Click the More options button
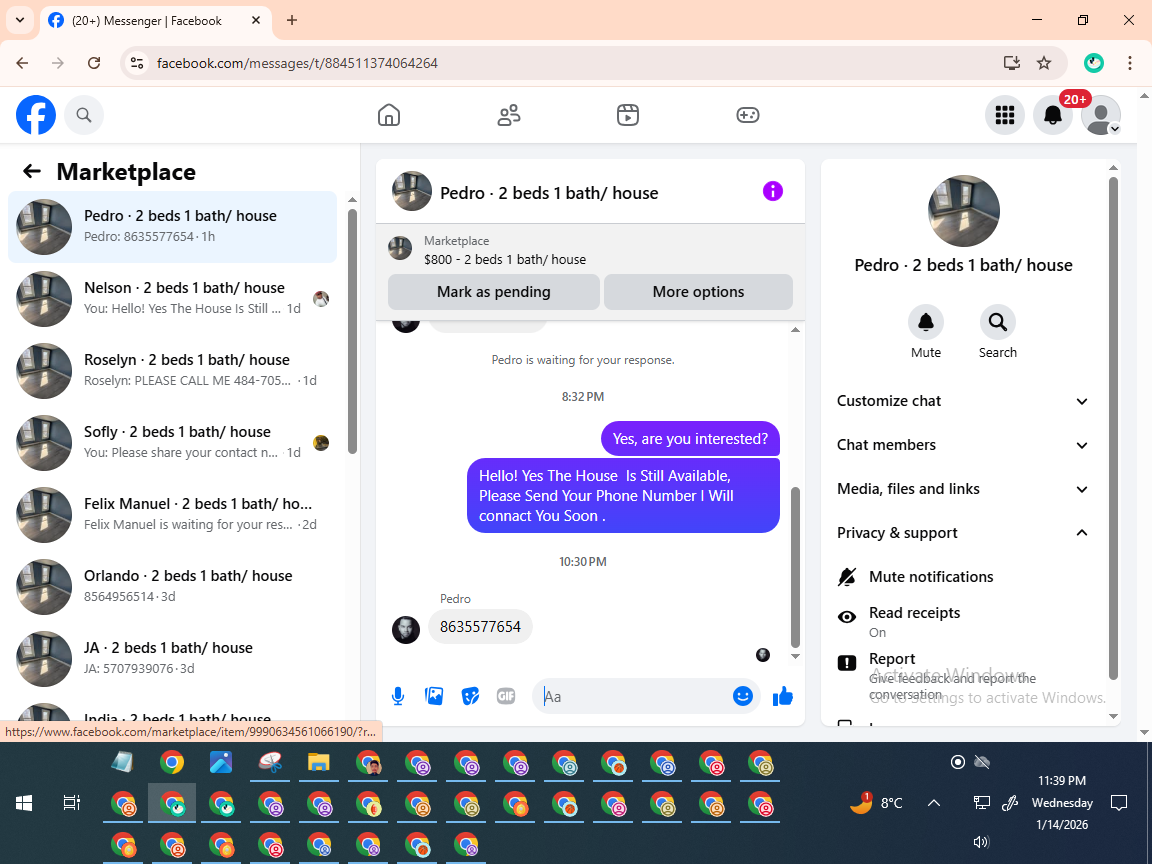Screen dimensions: 1152x864 (698, 292)
